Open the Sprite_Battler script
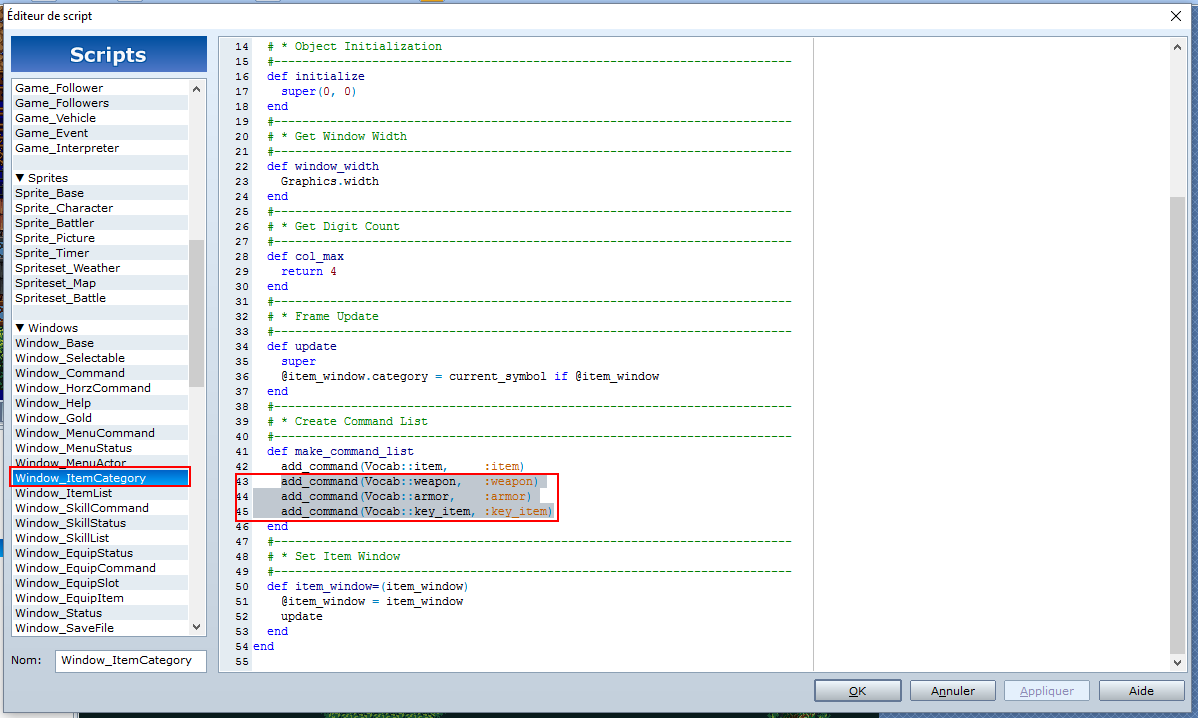The width and height of the screenshot is (1198, 718). click(55, 223)
